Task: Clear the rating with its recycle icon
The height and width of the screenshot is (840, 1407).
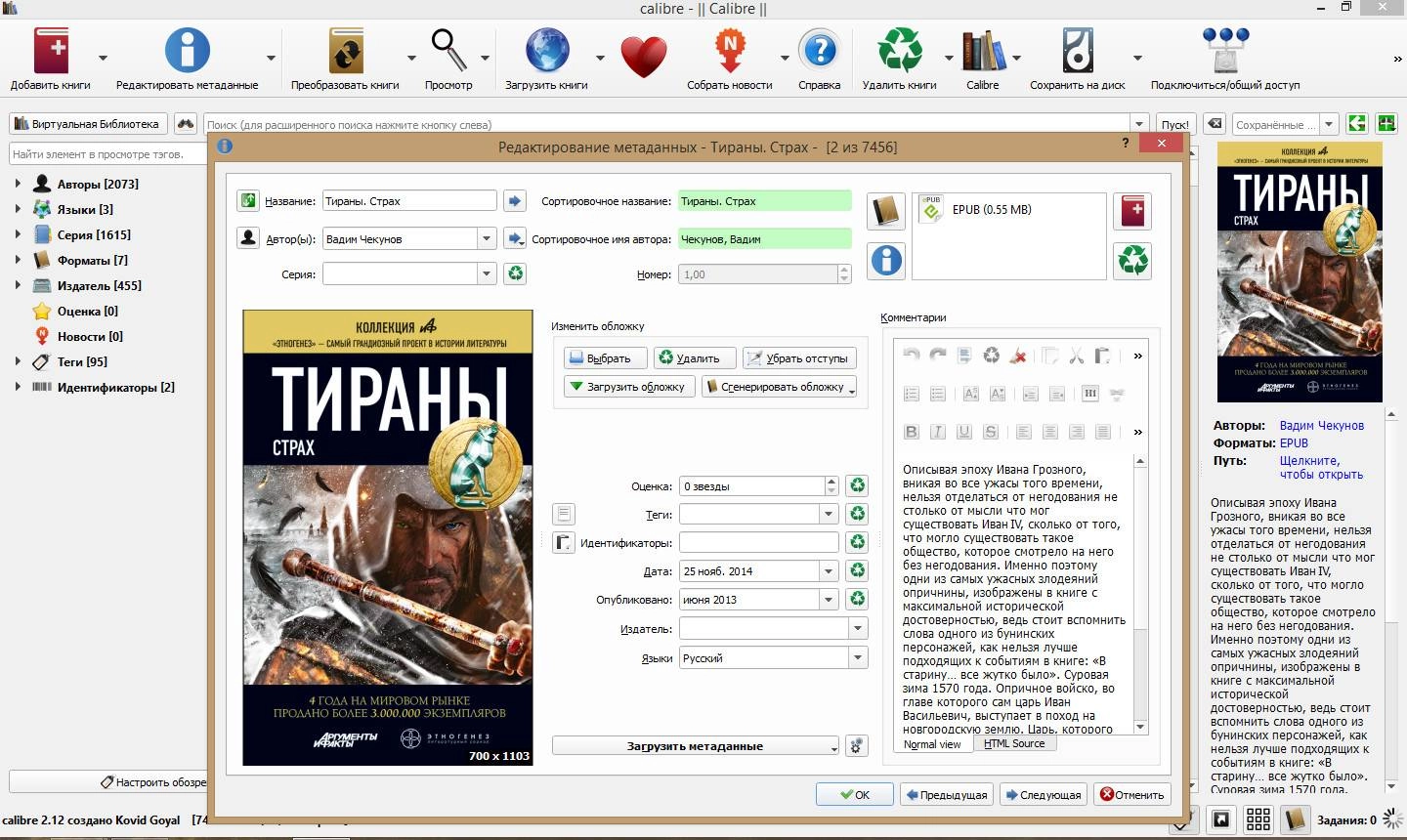Action: [857, 485]
